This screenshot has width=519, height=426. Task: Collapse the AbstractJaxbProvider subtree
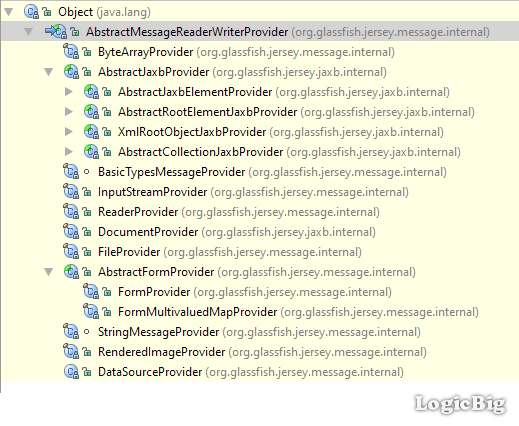point(49,72)
